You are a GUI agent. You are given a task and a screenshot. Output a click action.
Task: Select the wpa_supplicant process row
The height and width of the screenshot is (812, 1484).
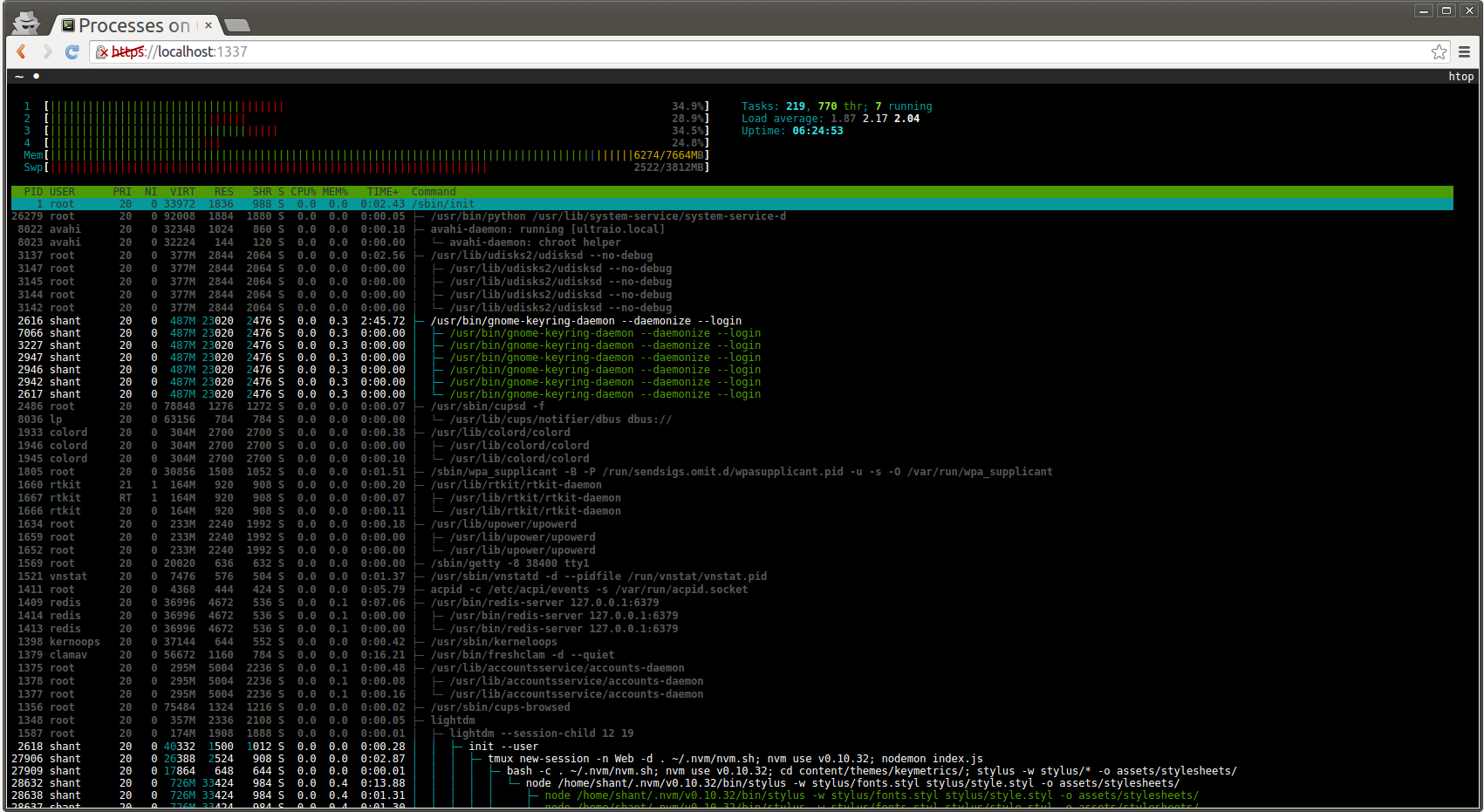[x=732, y=472]
